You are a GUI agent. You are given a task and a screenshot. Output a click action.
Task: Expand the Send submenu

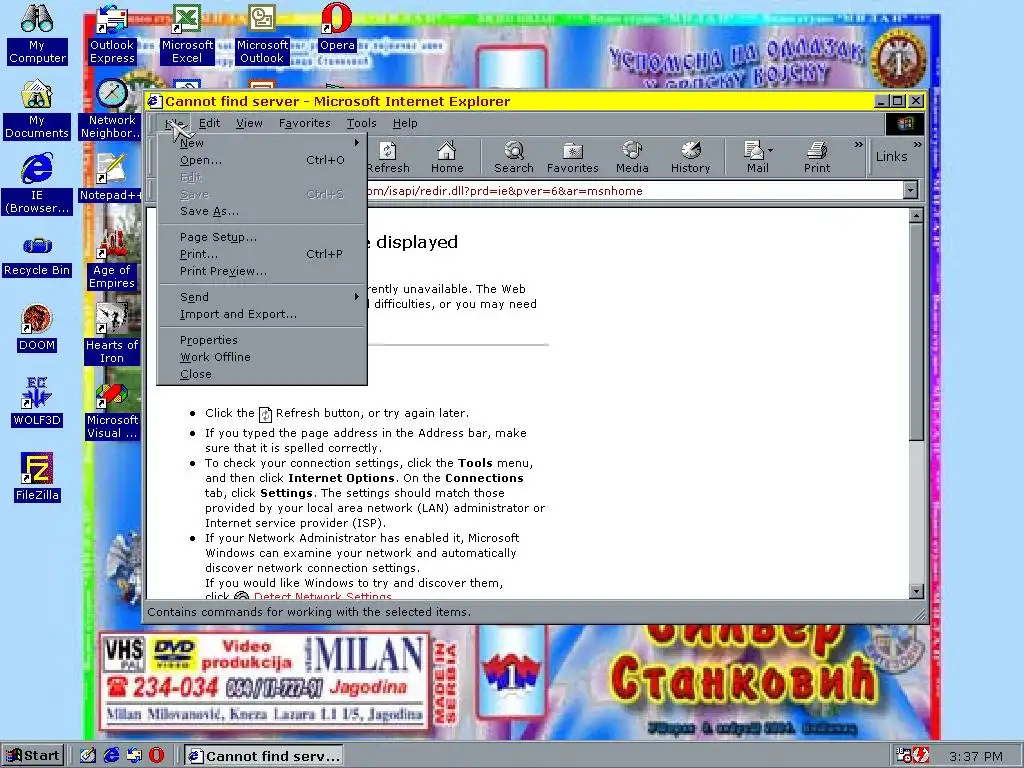click(262, 296)
